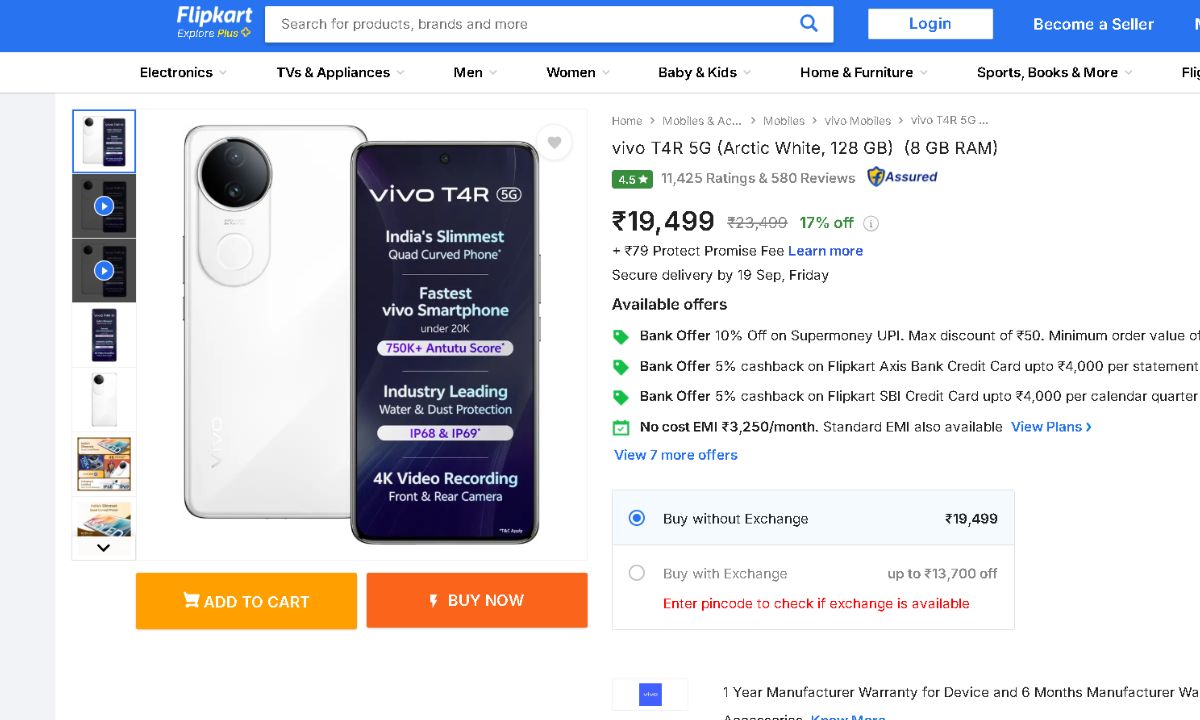Viewport: 1200px width, 720px height.
Task: Click the 4.5 star rating badge
Action: 632,179
